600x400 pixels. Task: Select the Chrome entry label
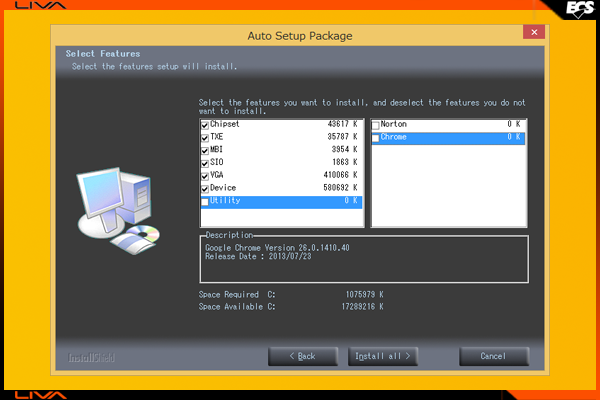[393, 137]
